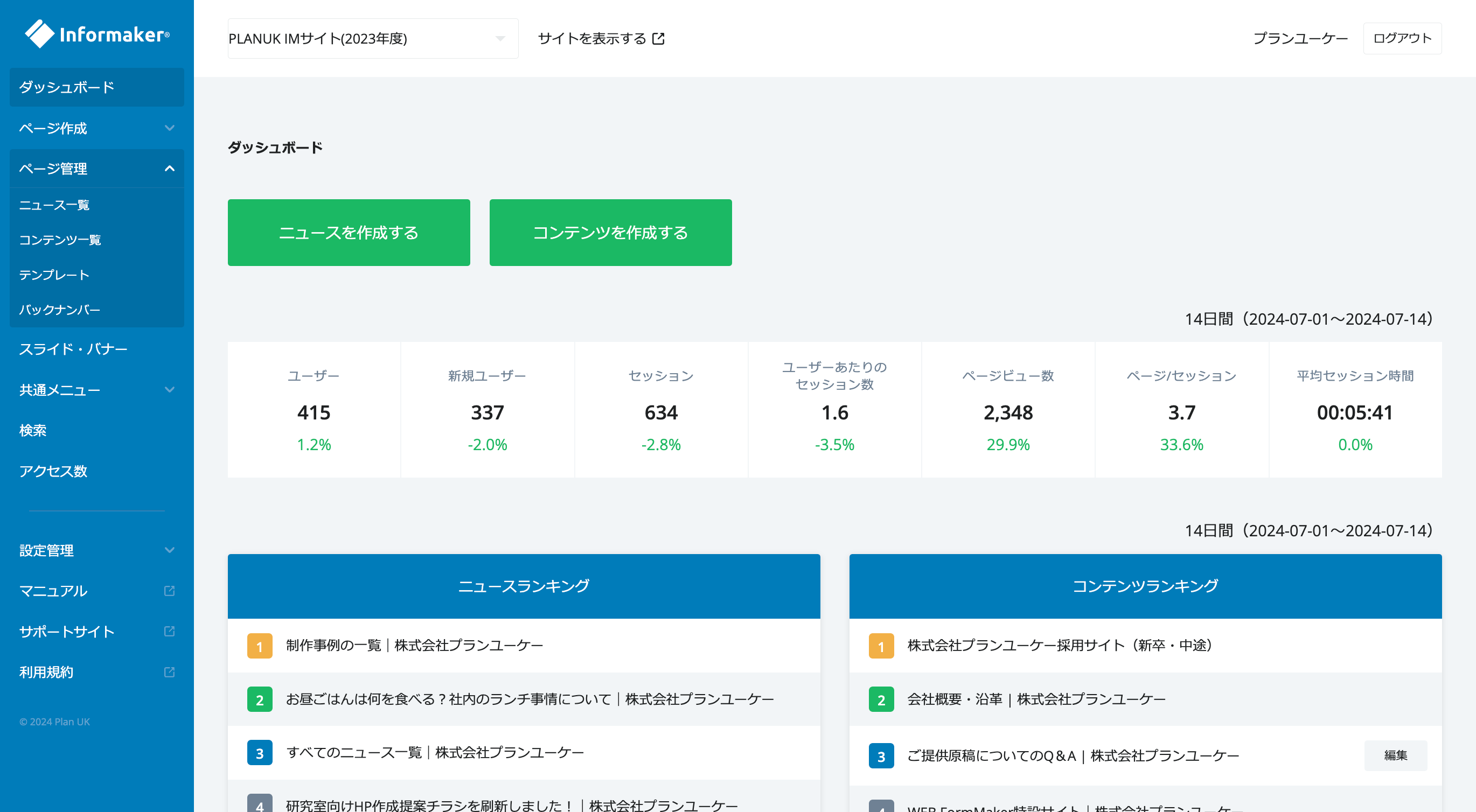Open the PLANUK IMサイト(2023年度) site selector
Screen dimensions: 1476x812
tap(373, 38)
